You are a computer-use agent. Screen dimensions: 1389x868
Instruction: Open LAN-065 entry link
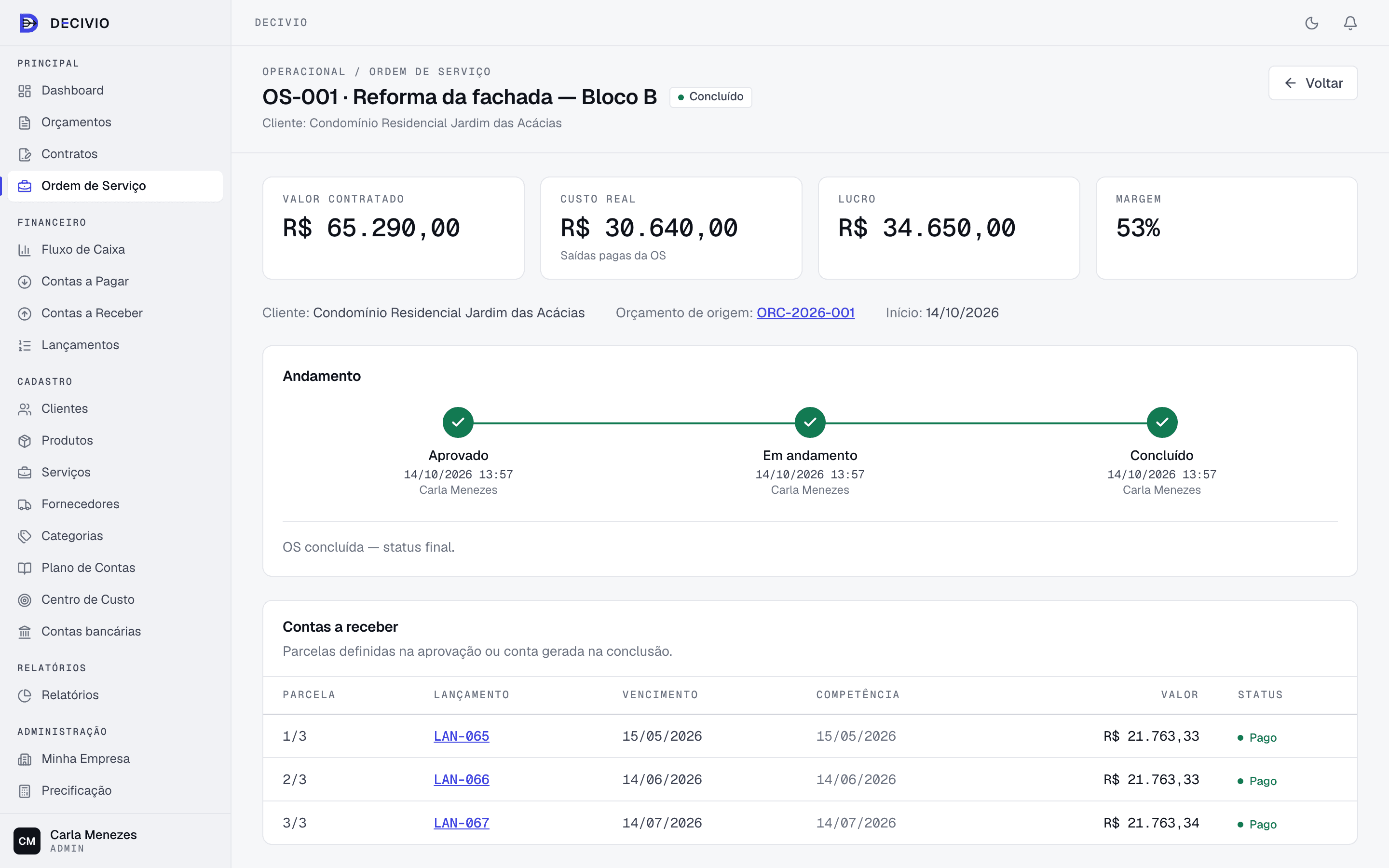point(462,736)
